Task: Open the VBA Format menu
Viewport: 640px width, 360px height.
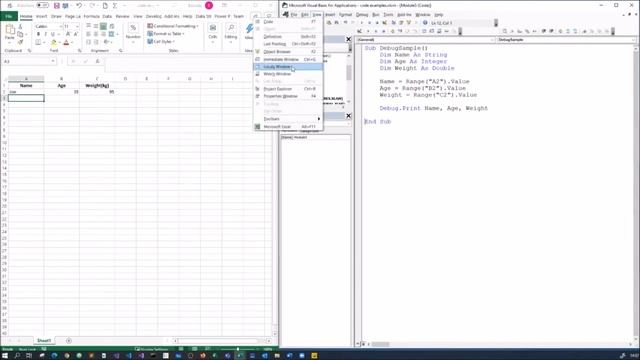Action: [345, 15]
